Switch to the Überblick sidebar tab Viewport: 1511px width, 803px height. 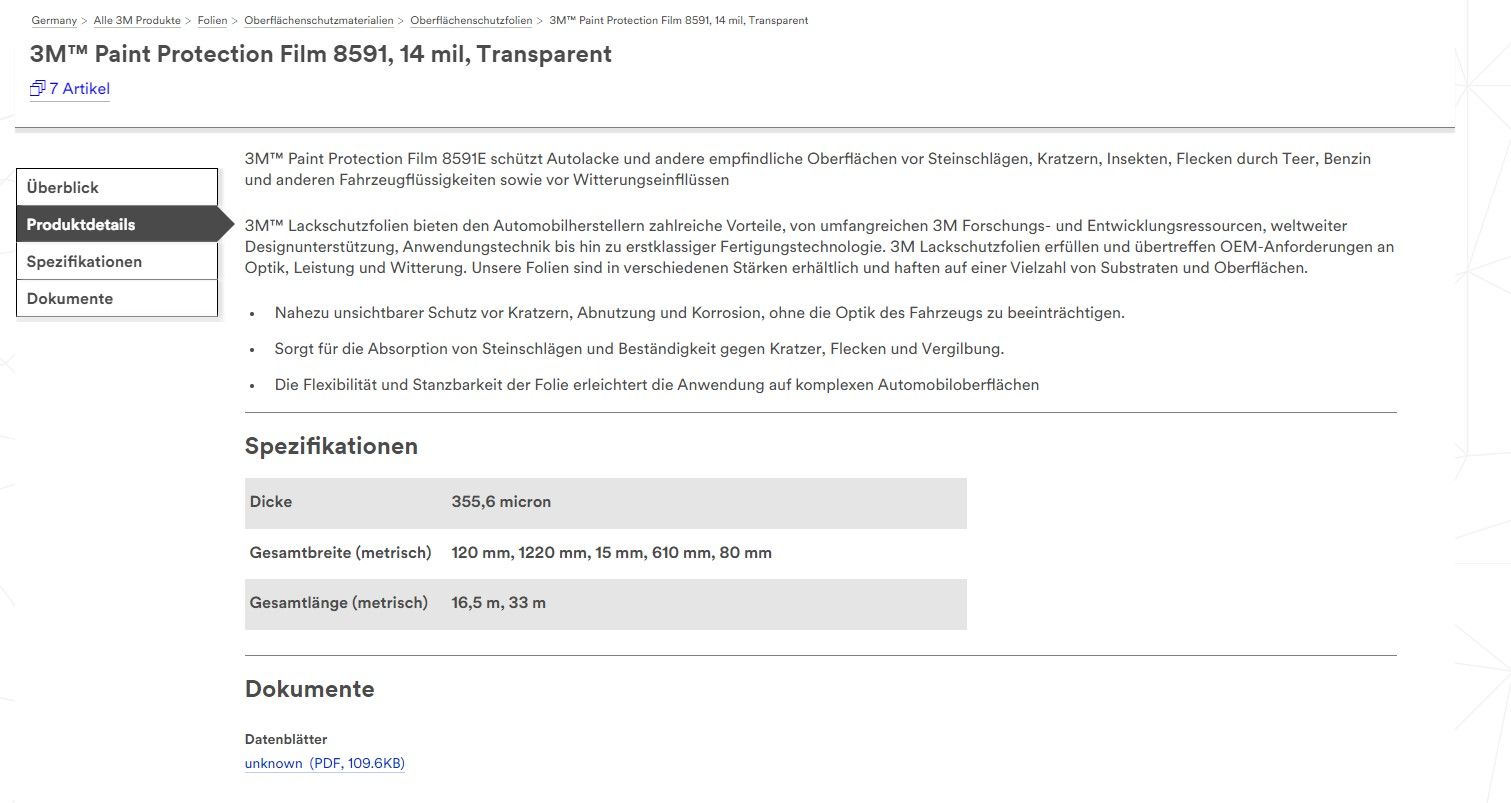[117, 187]
